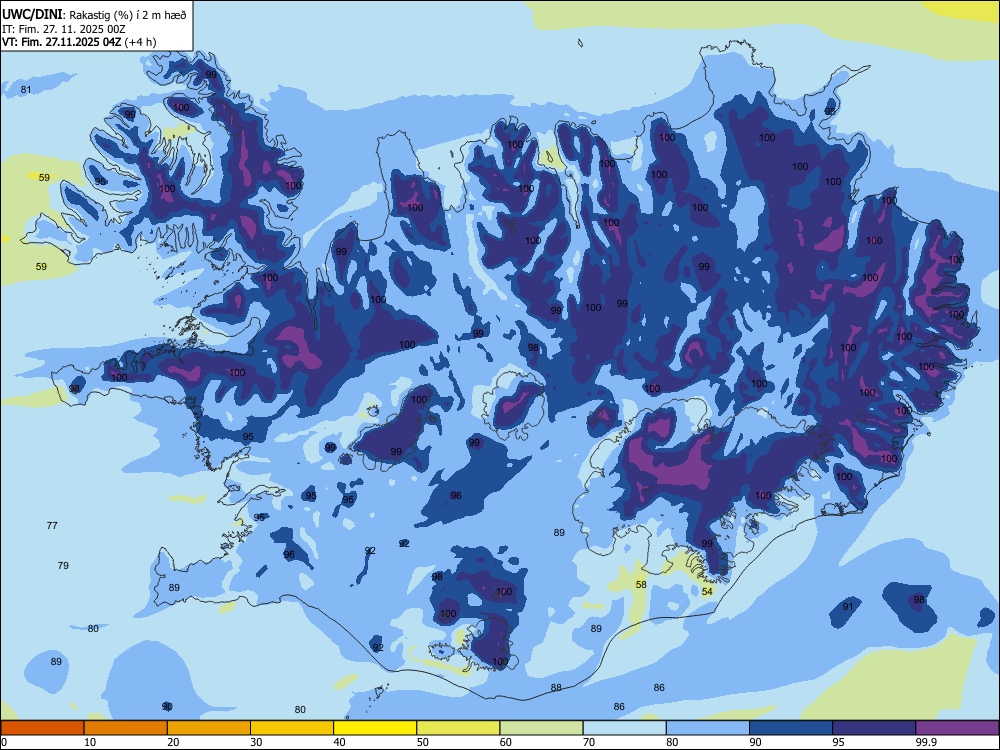Click the '10' legend tick label

[90, 742]
